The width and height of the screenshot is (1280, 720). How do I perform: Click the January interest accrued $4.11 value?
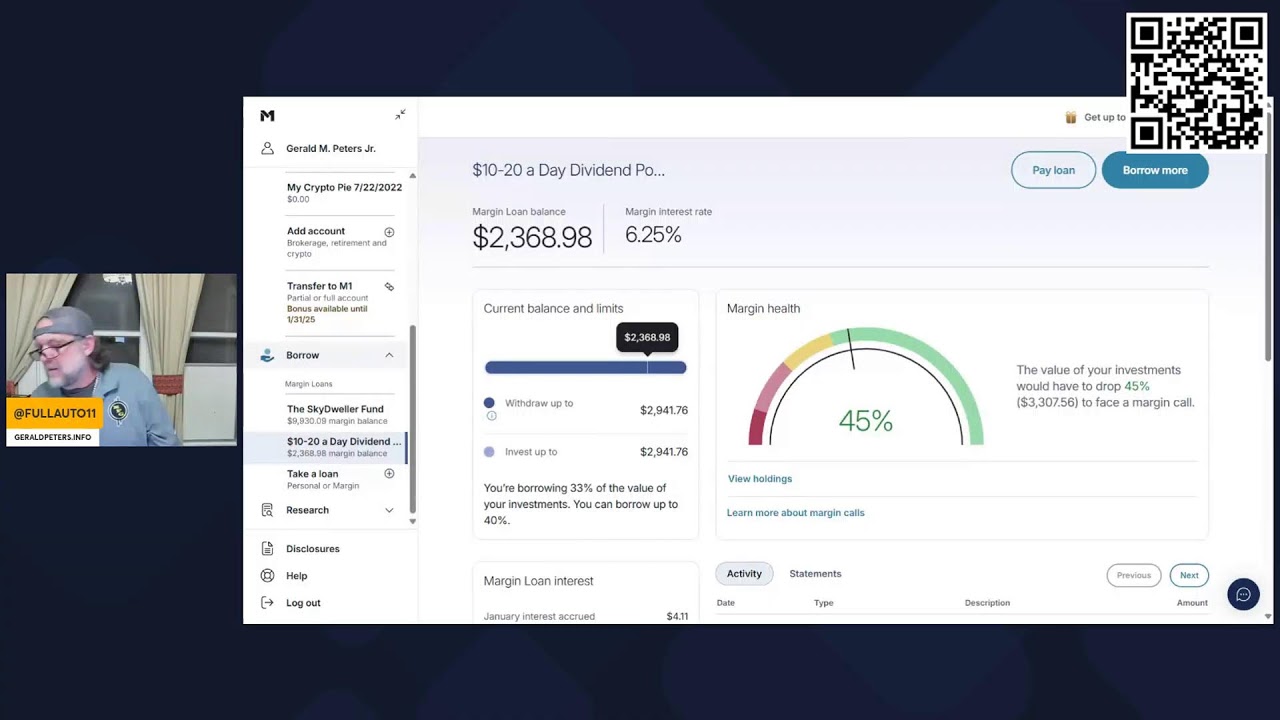click(677, 617)
